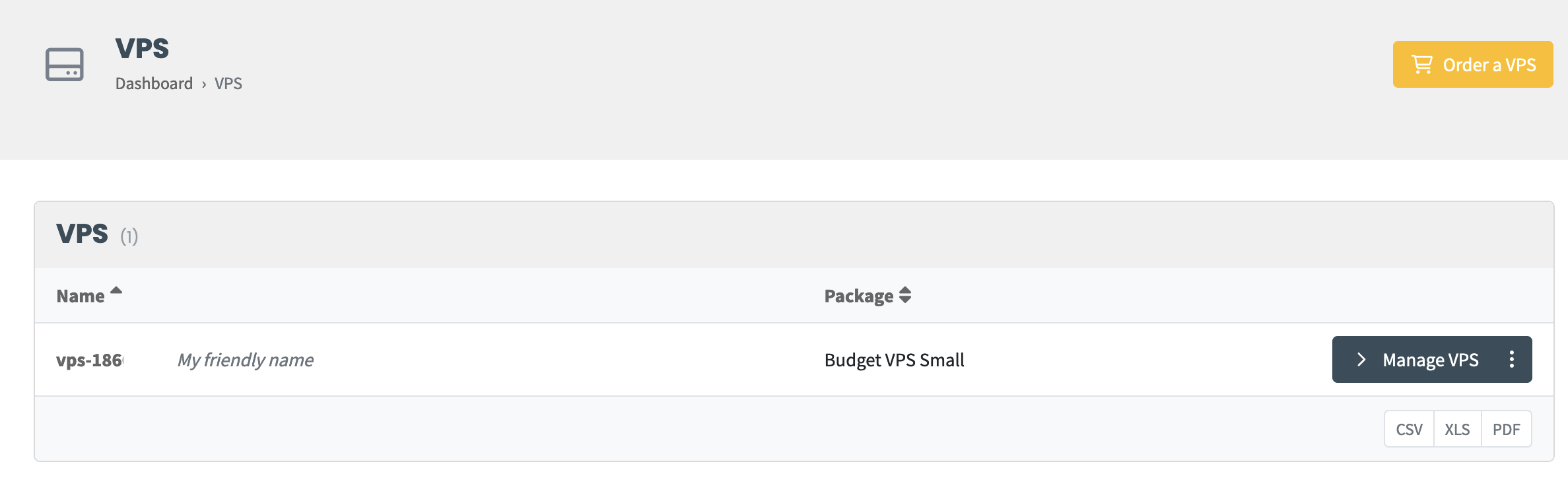Image resolution: width=1568 pixels, height=501 pixels.
Task: Edit the 'My friendly name' field
Action: (x=246, y=360)
